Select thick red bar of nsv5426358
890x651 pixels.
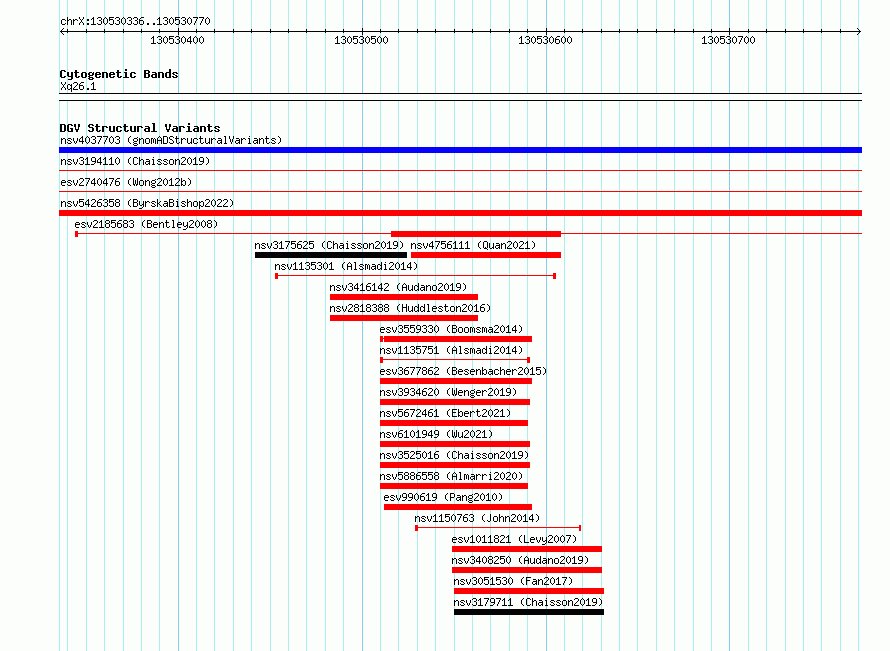(x=460, y=213)
